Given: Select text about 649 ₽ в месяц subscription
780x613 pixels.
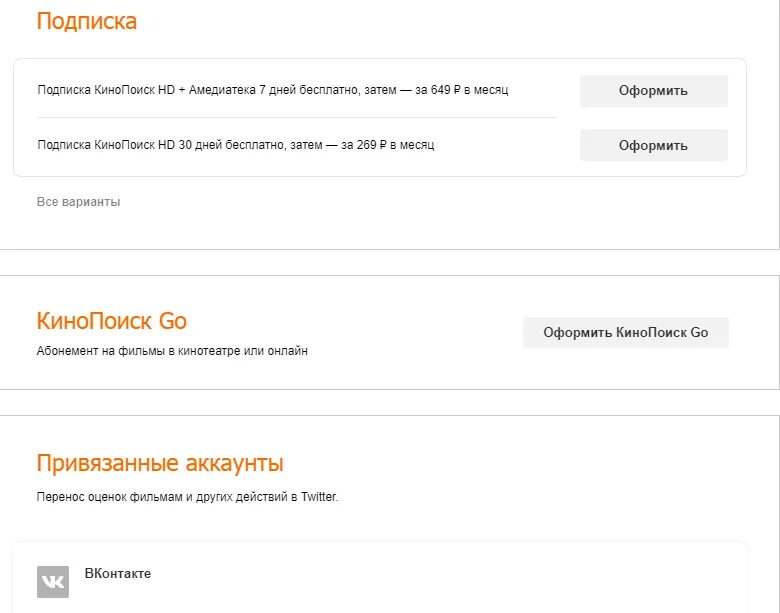Looking at the screenshot, I should (273, 90).
